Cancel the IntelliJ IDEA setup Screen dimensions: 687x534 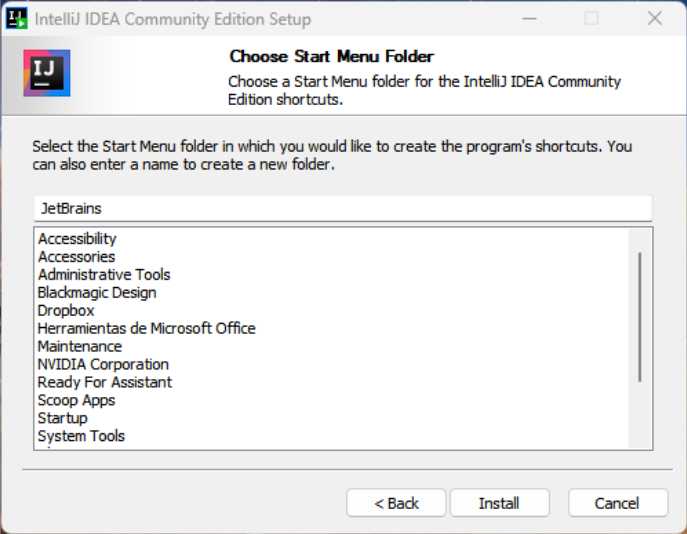coord(617,503)
